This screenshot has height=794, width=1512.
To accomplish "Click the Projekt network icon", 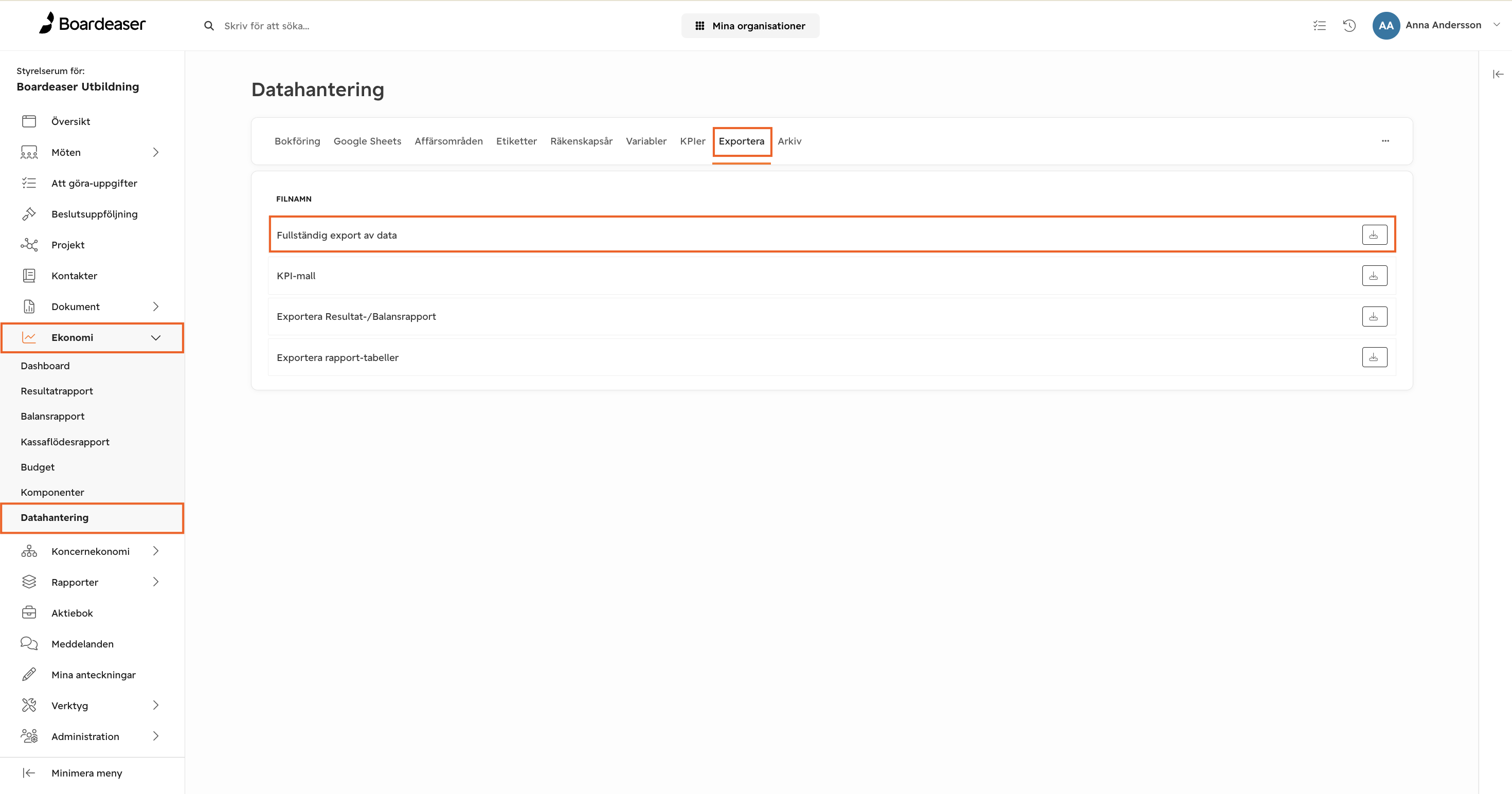I will click(29, 245).
